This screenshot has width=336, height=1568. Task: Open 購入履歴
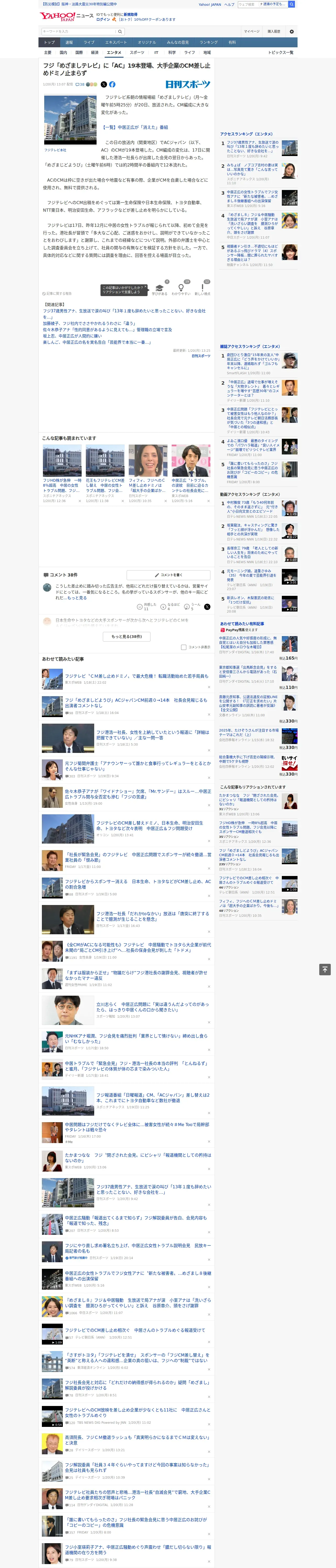[x=274, y=32]
